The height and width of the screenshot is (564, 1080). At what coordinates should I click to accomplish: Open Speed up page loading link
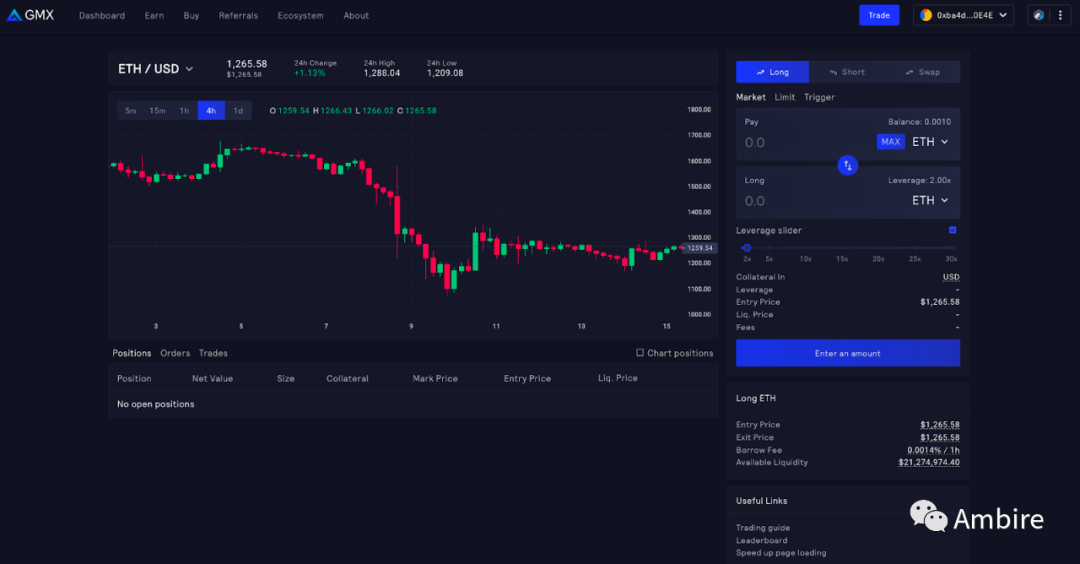[780, 552]
